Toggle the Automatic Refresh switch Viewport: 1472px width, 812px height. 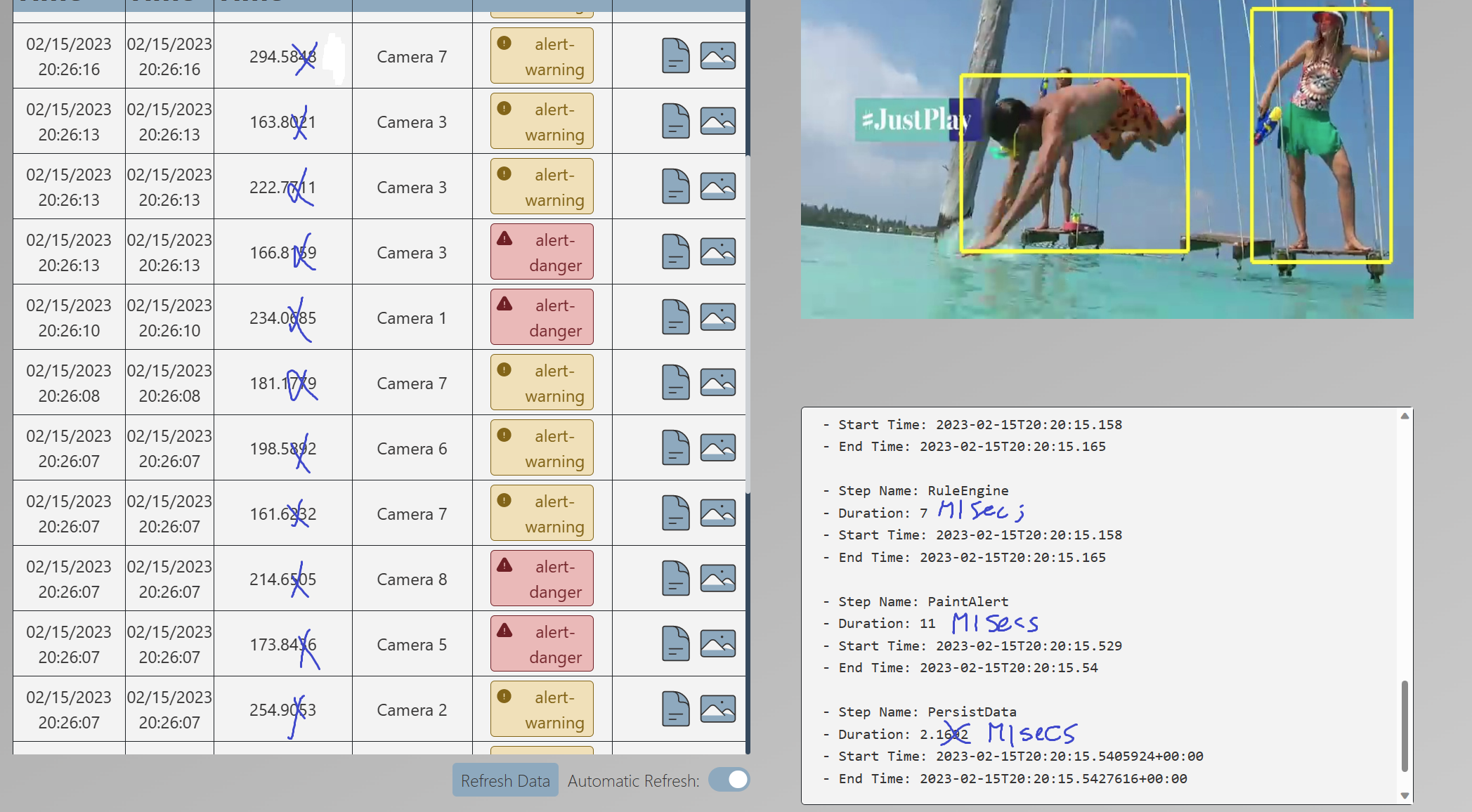click(x=729, y=780)
